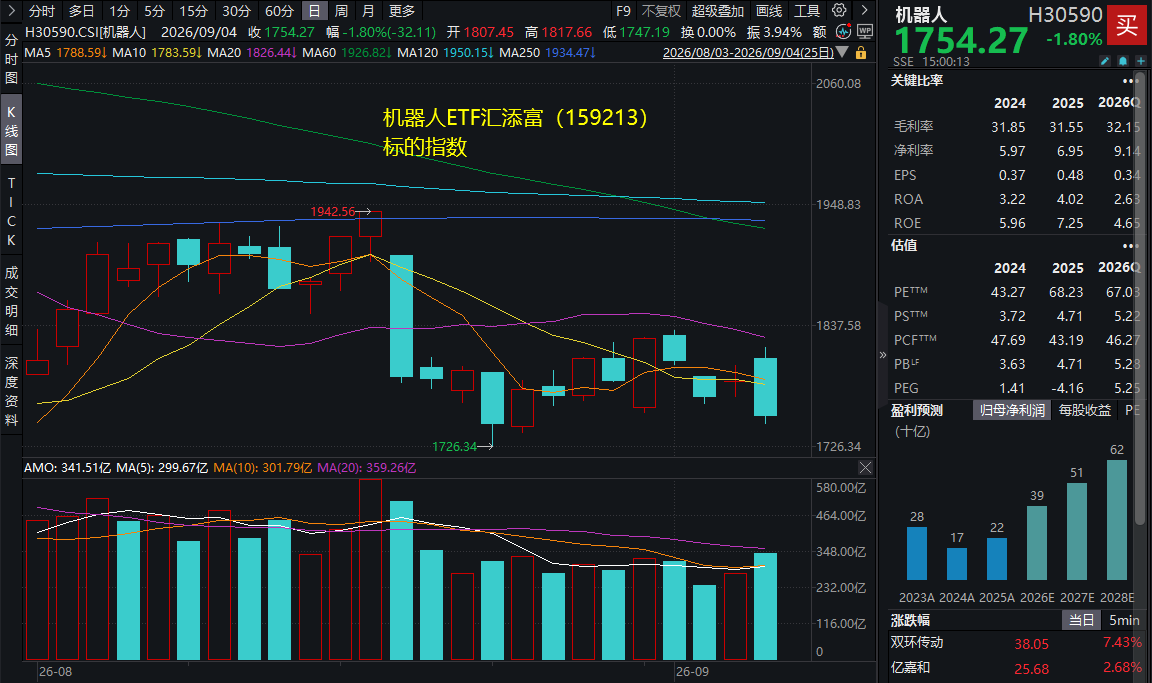Open more options for 关键比率 section
Viewport: 1152px width, 683px height.
[x=1129, y=81]
